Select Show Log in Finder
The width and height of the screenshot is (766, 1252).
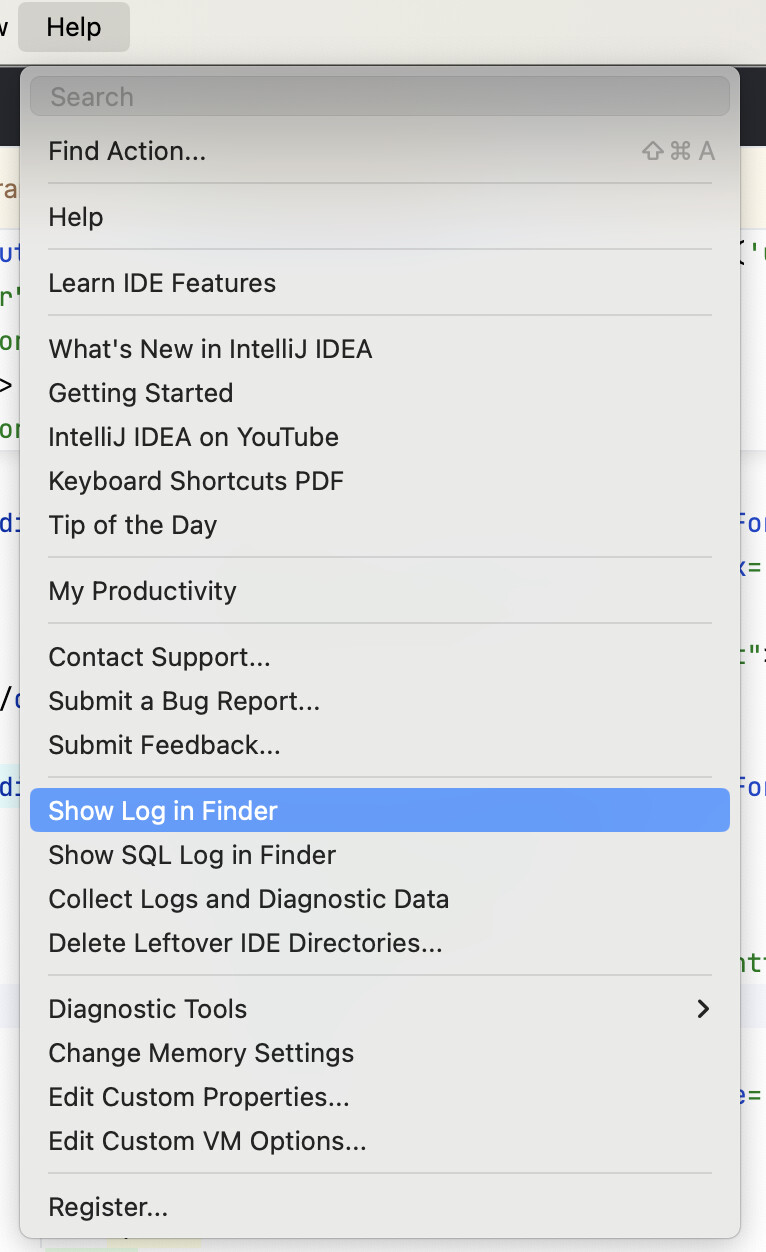[163, 811]
